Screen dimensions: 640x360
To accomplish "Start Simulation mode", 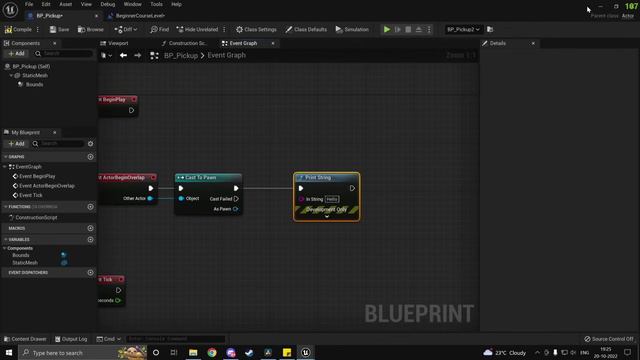I will [x=352, y=29].
